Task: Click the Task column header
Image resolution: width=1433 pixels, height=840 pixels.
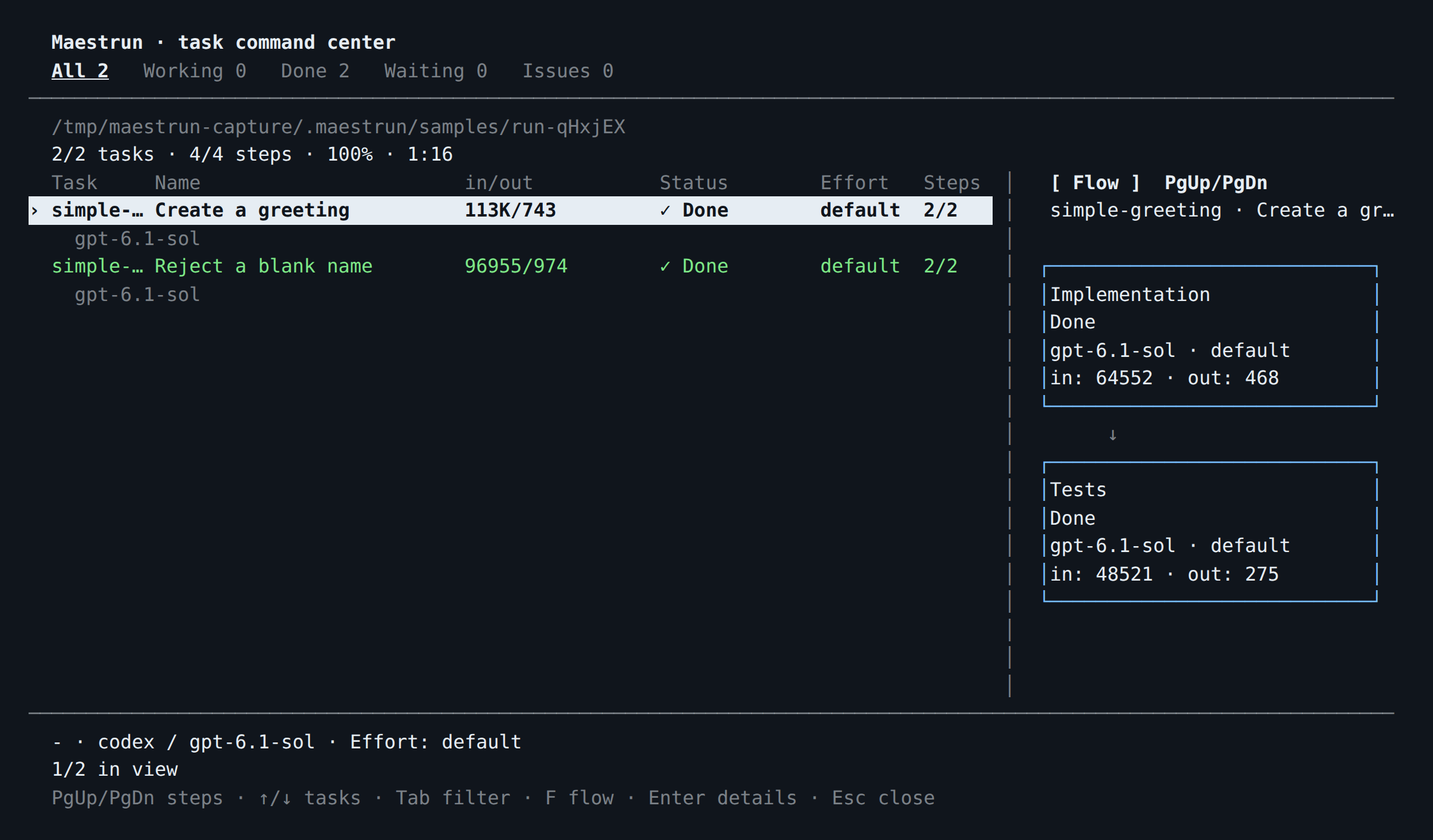Action: click(74, 183)
